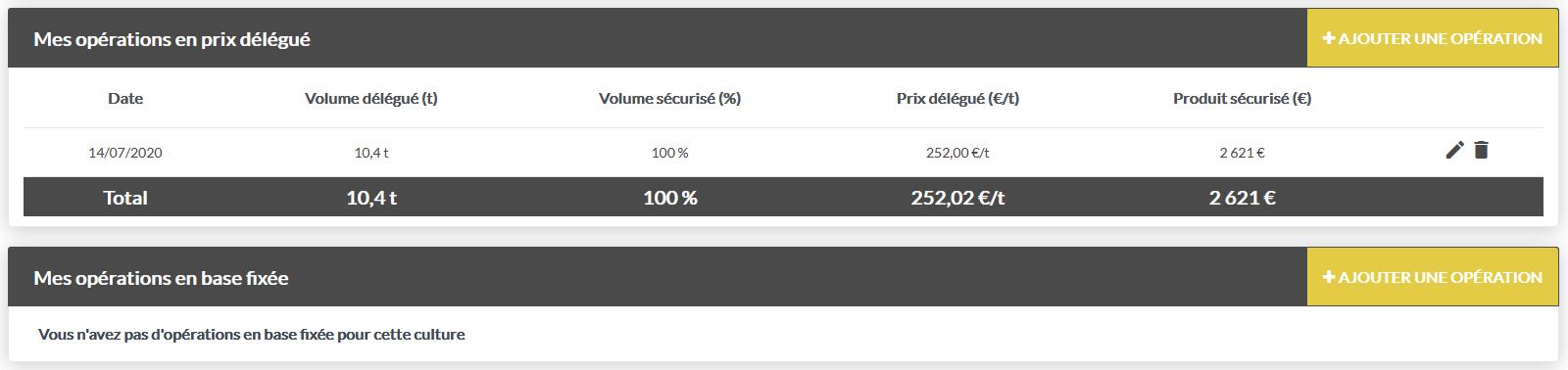Select the Volume délégué (t) column header

pos(371,98)
